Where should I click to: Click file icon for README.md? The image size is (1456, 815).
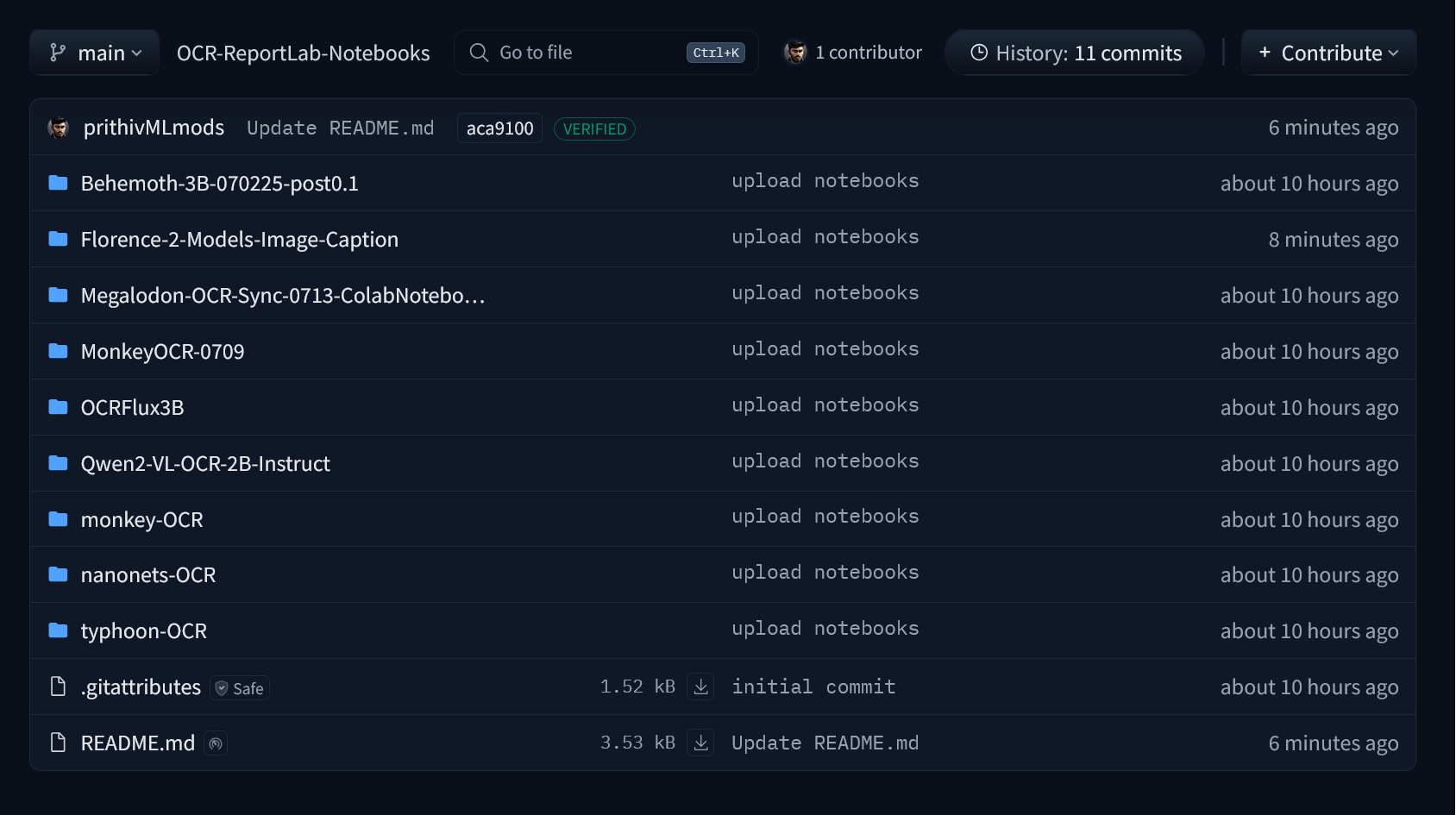(58, 743)
